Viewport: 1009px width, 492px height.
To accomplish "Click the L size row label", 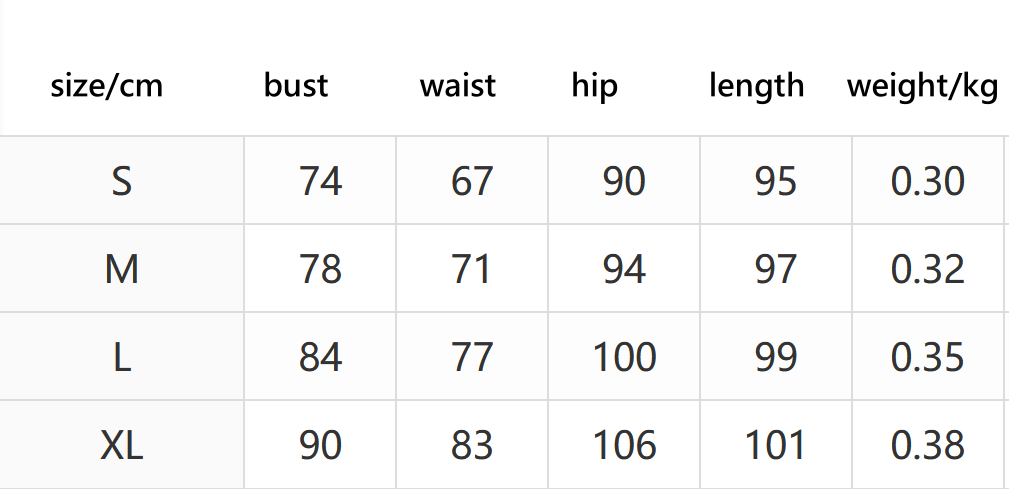I will tap(122, 357).
